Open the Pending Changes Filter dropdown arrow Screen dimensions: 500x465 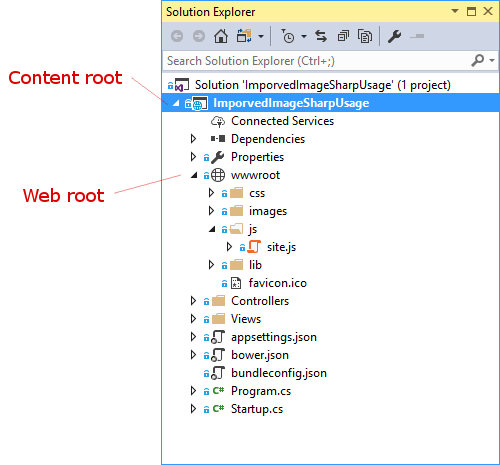coord(304,36)
